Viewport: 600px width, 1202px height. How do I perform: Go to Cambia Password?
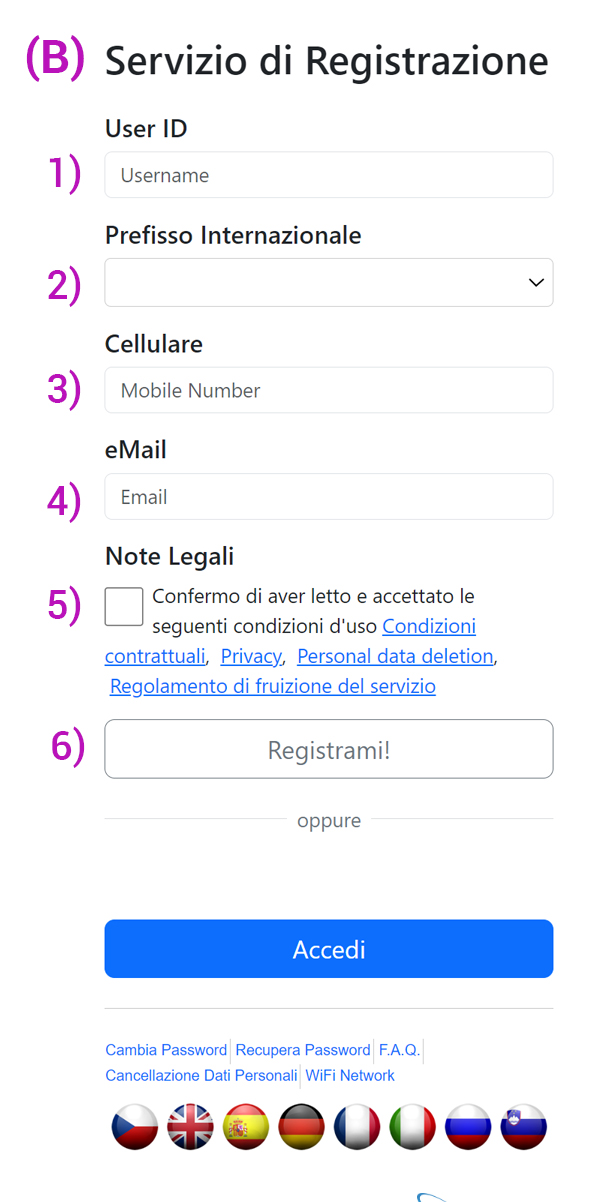pos(166,1050)
